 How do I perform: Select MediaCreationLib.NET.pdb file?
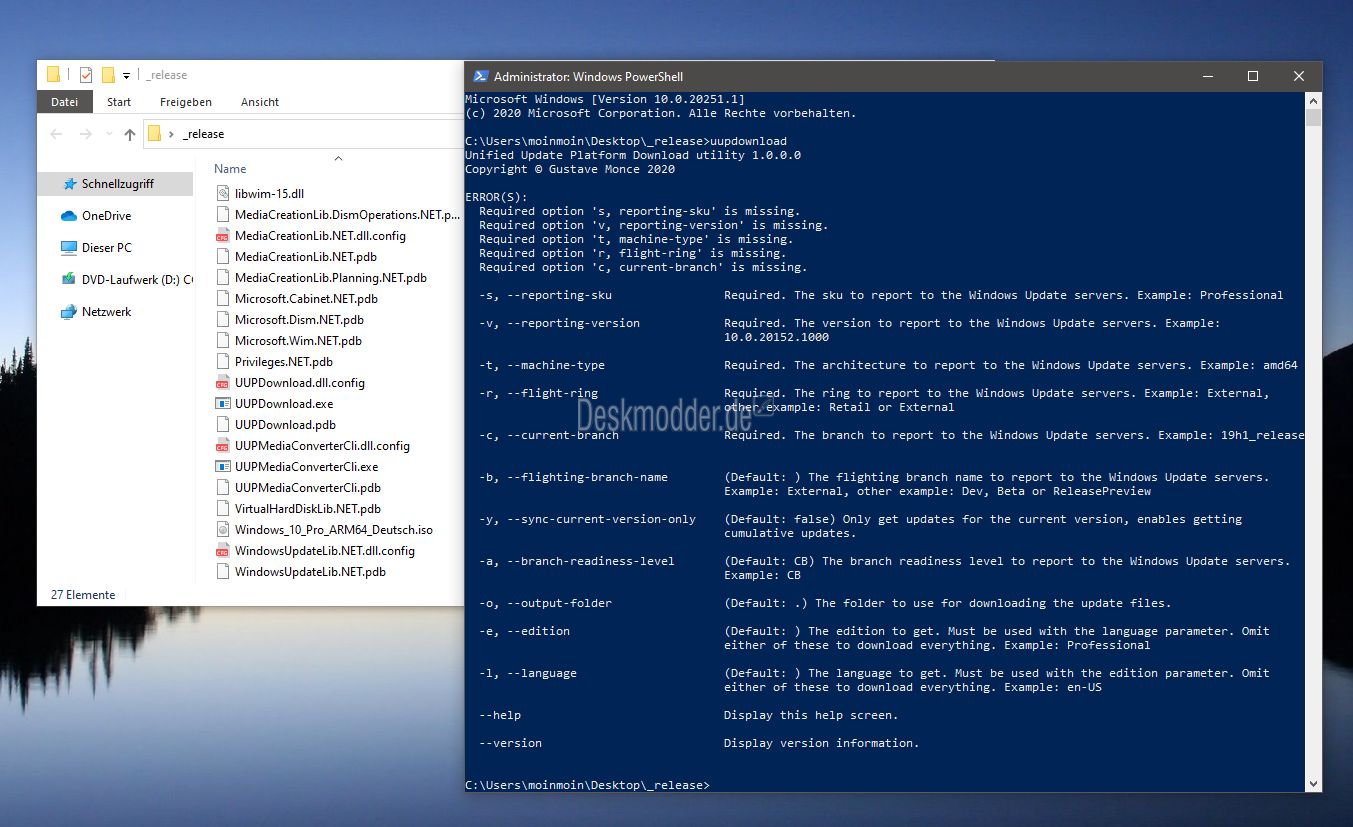pos(306,256)
